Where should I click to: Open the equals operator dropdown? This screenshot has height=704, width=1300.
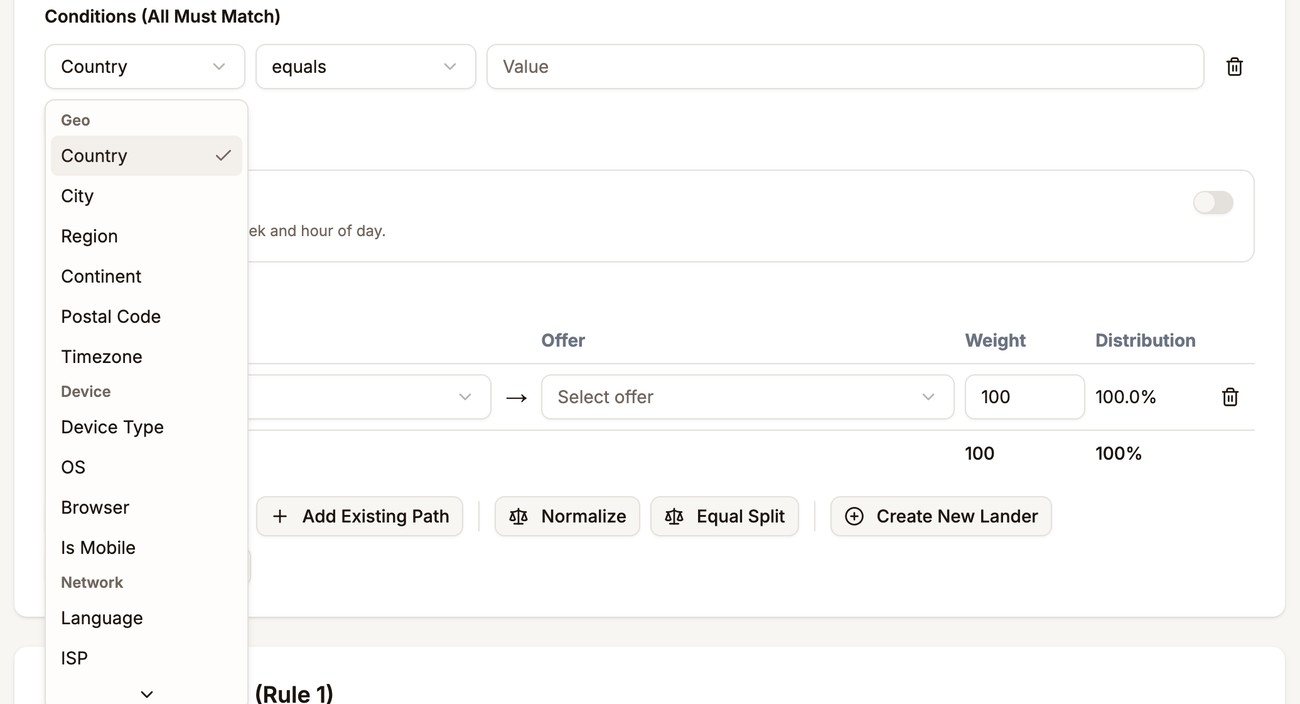point(366,67)
